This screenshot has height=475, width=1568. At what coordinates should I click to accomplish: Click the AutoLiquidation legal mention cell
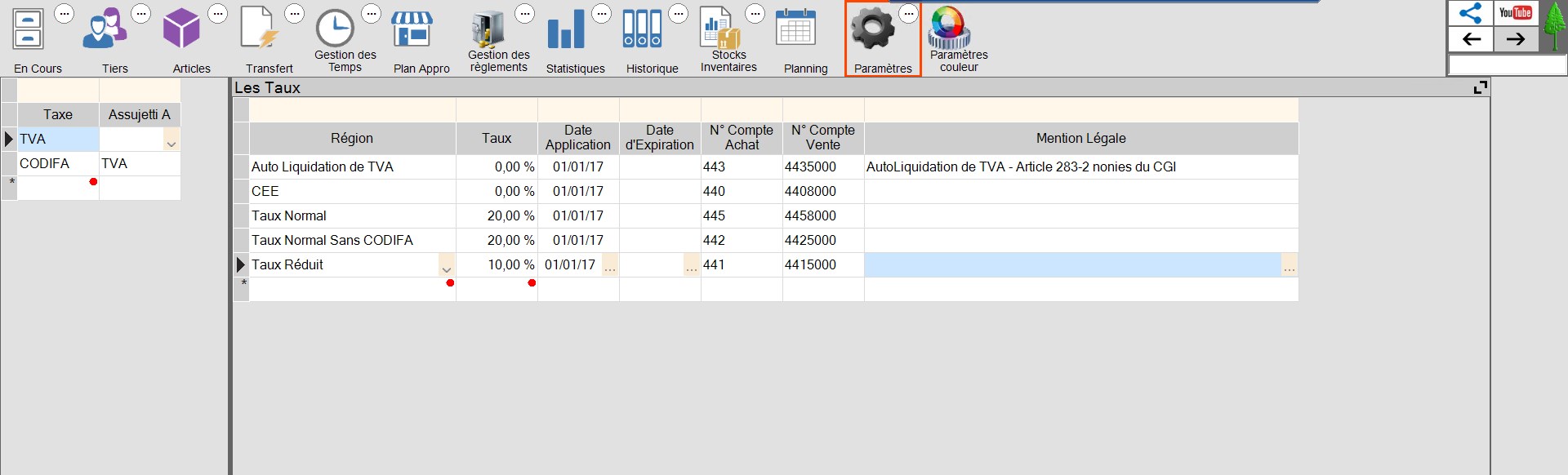tap(1081, 166)
